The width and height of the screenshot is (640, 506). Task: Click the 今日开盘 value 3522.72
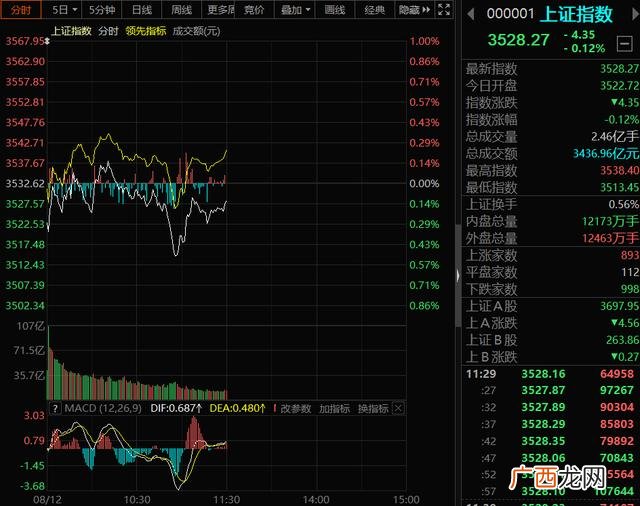coord(619,86)
